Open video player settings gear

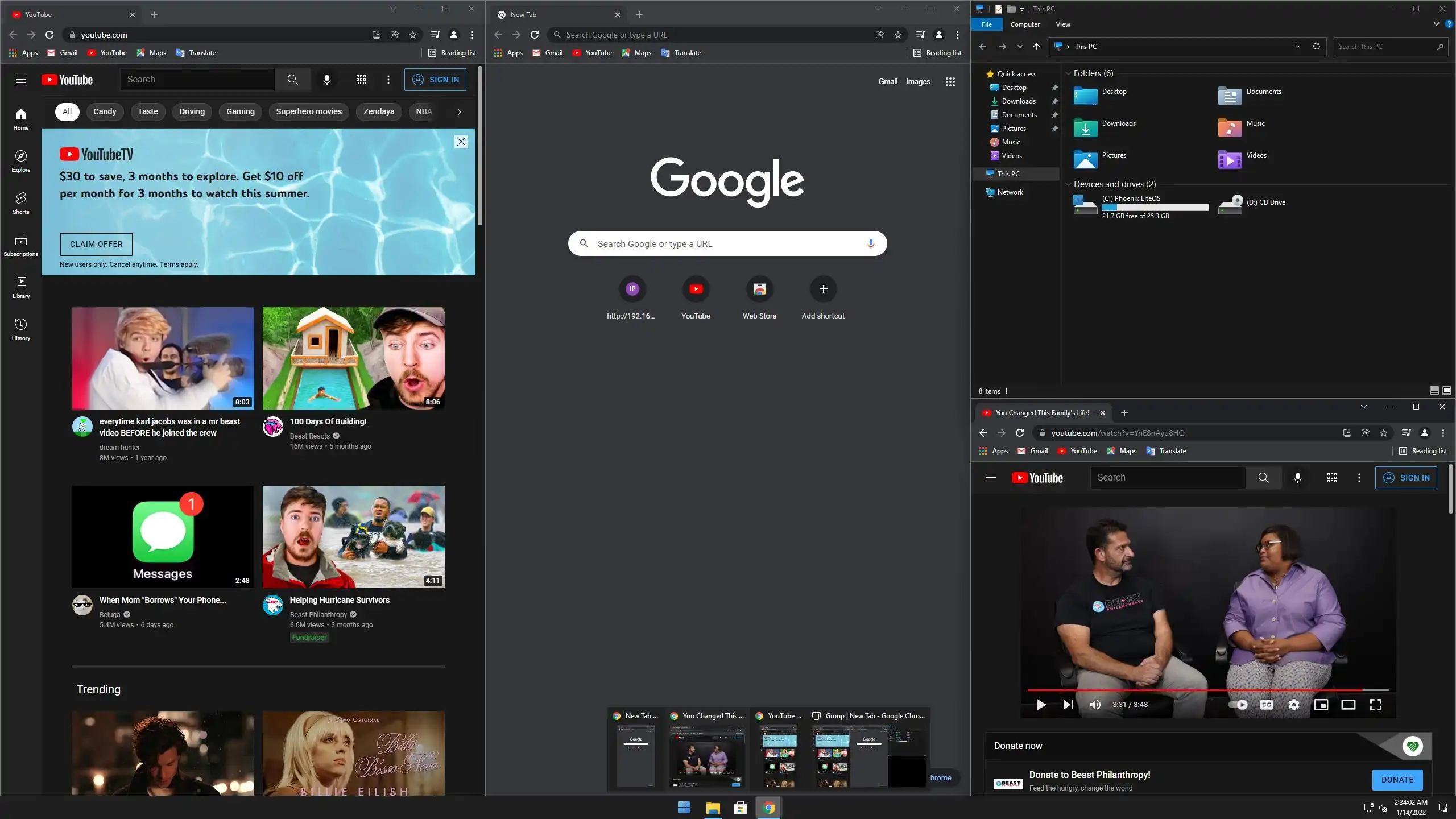pos(1293,705)
